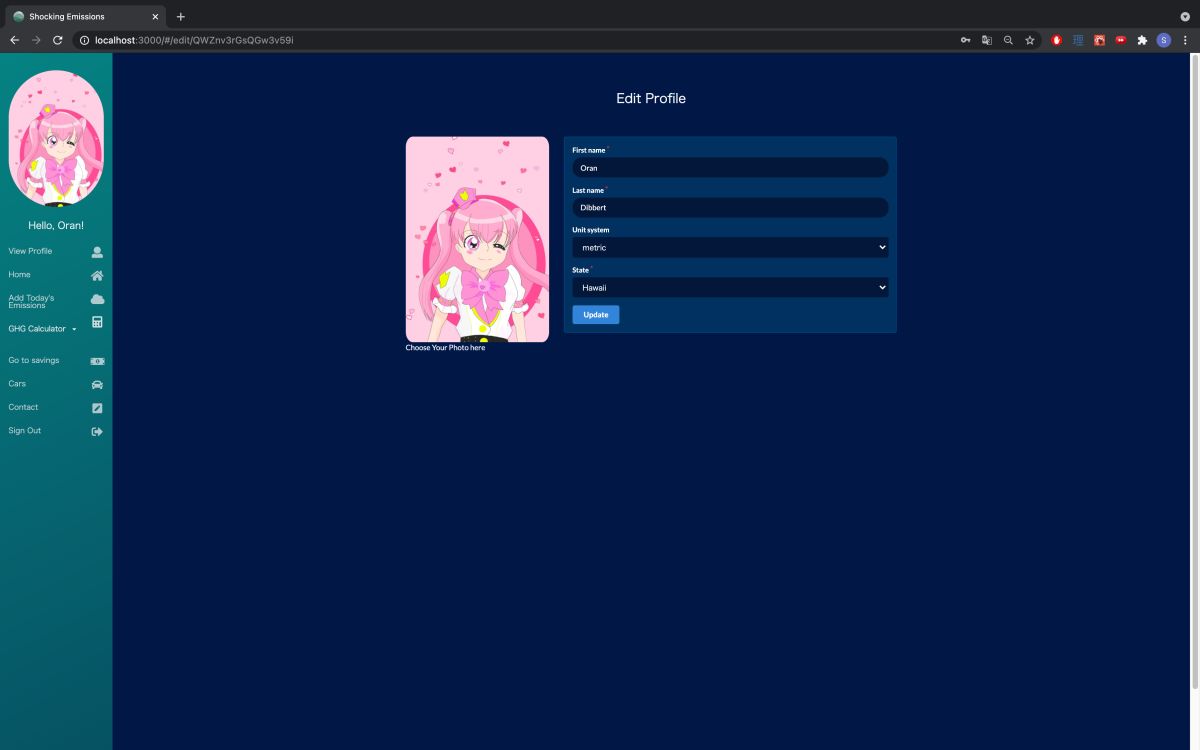Open the State dropdown showing Hawaii
The height and width of the screenshot is (750, 1200).
pos(730,287)
